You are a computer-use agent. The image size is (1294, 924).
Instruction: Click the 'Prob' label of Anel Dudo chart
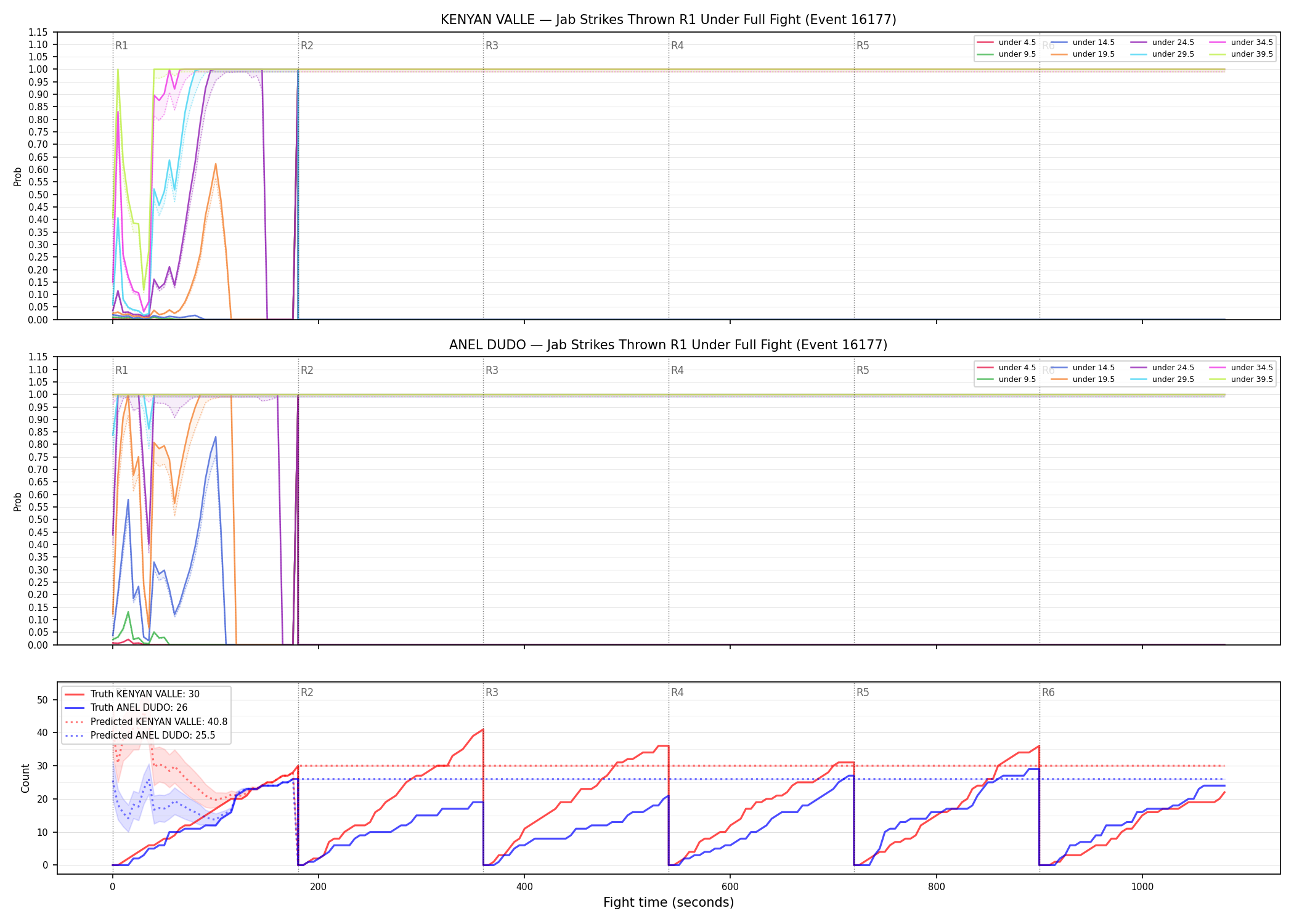17,501
